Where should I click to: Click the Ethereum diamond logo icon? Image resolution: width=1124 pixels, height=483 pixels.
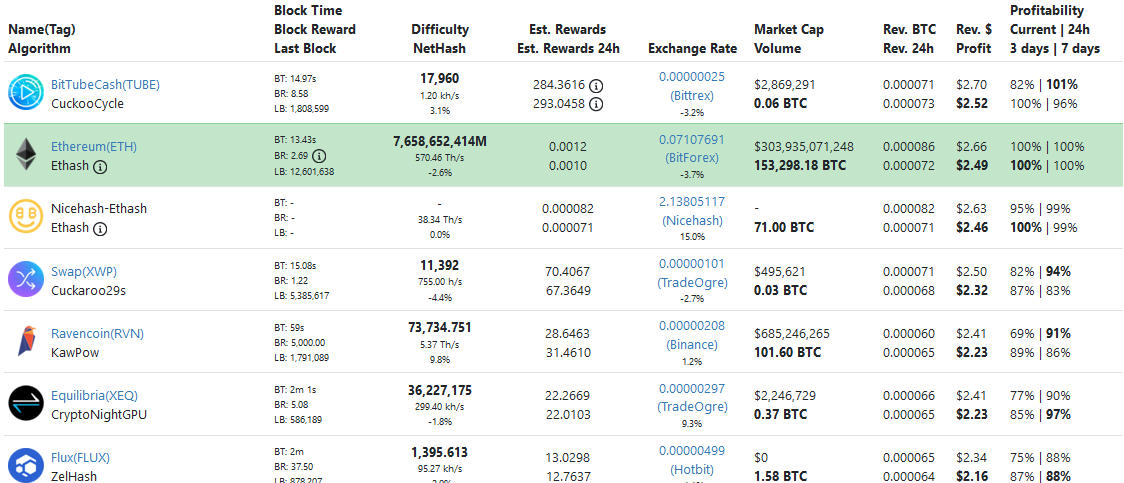[x=25, y=155]
